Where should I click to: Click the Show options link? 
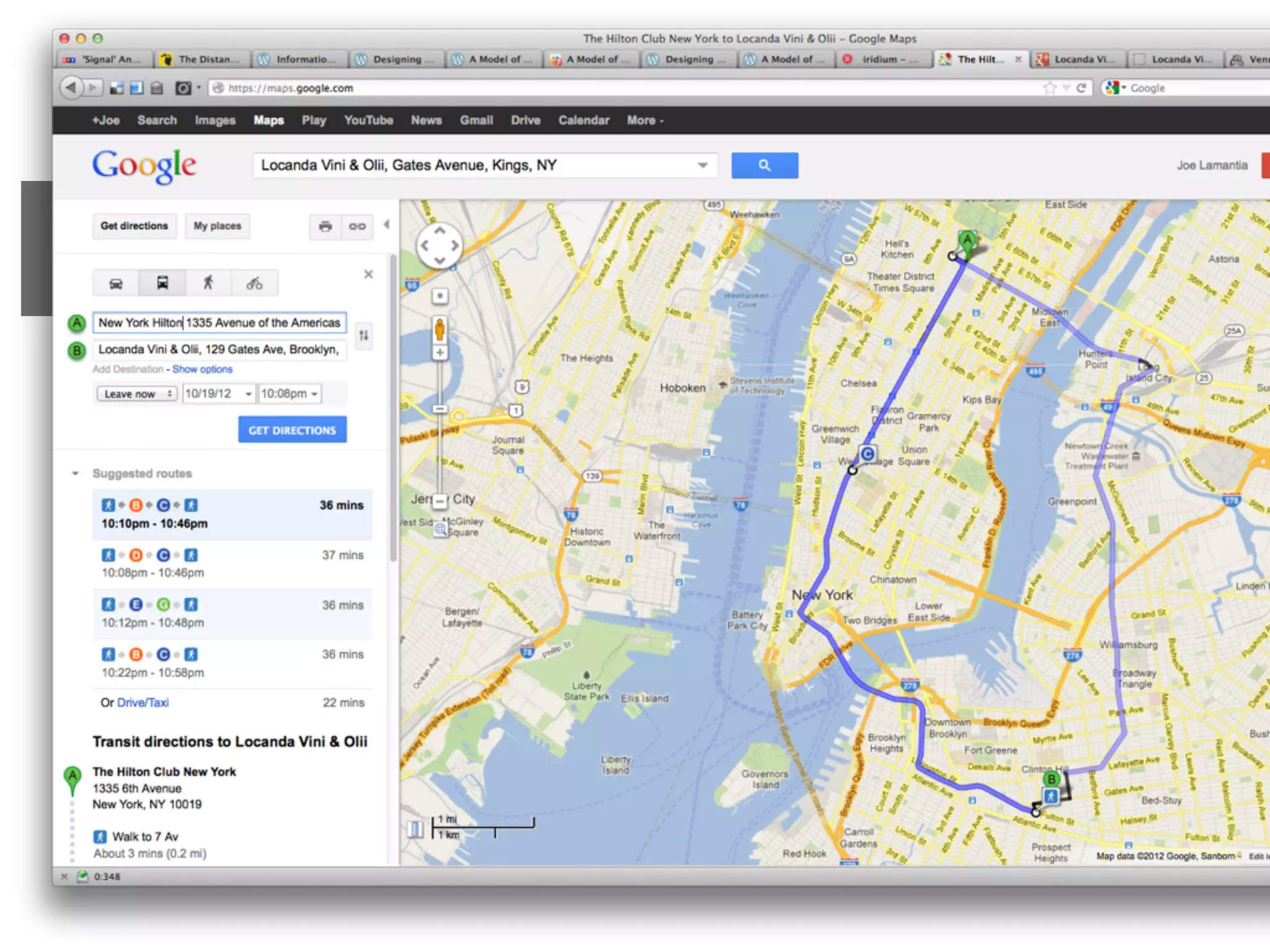[x=202, y=369]
